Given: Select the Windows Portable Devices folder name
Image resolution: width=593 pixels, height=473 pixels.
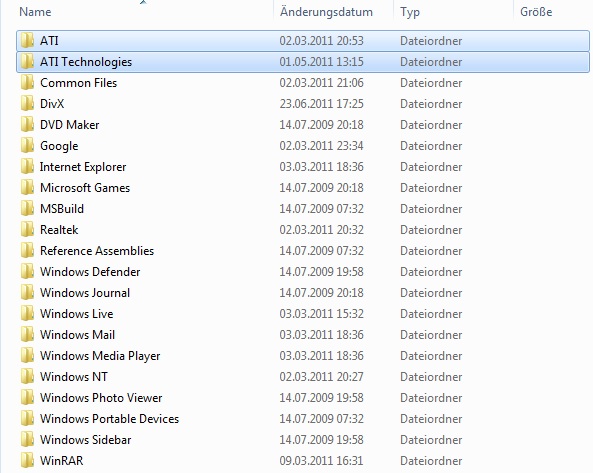Looking at the screenshot, I should coord(110,419).
